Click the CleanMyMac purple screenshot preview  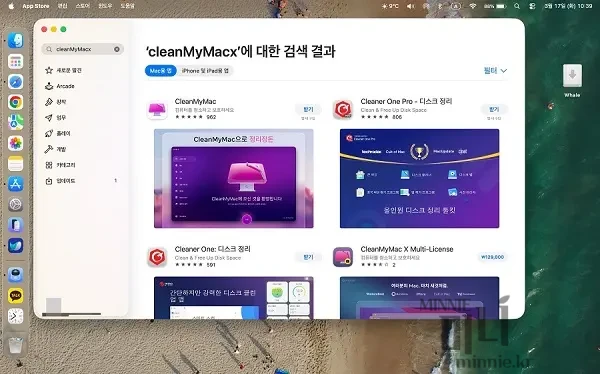(x=233, y=178)
